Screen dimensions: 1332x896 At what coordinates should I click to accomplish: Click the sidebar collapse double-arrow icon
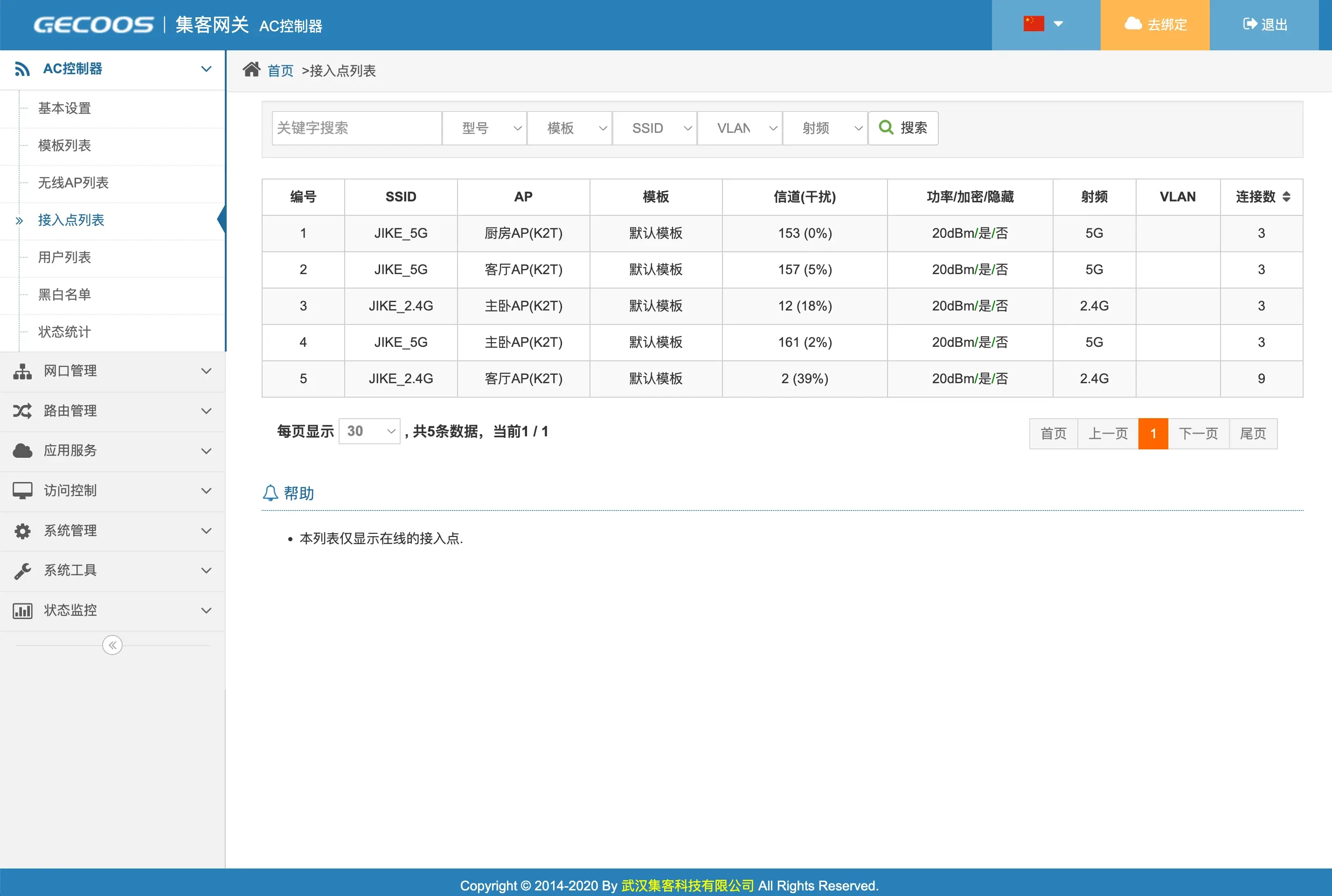click(112, 645)
